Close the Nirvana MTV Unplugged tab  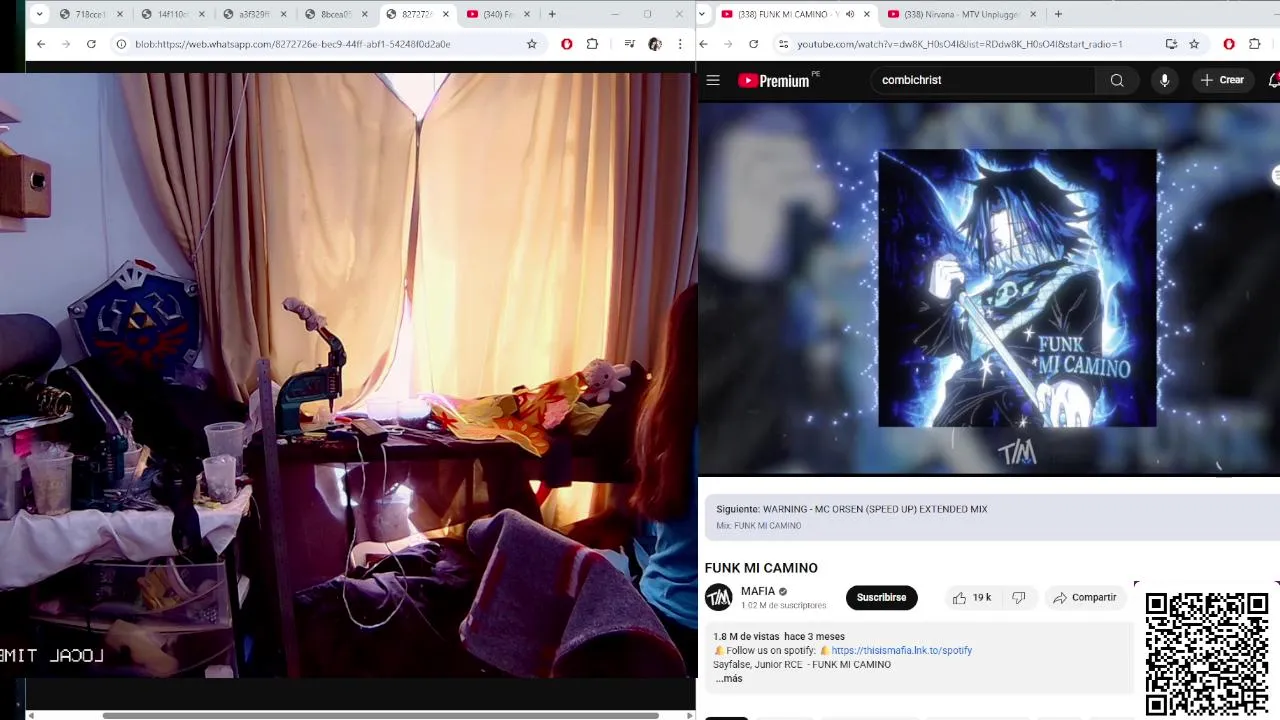1033,14
